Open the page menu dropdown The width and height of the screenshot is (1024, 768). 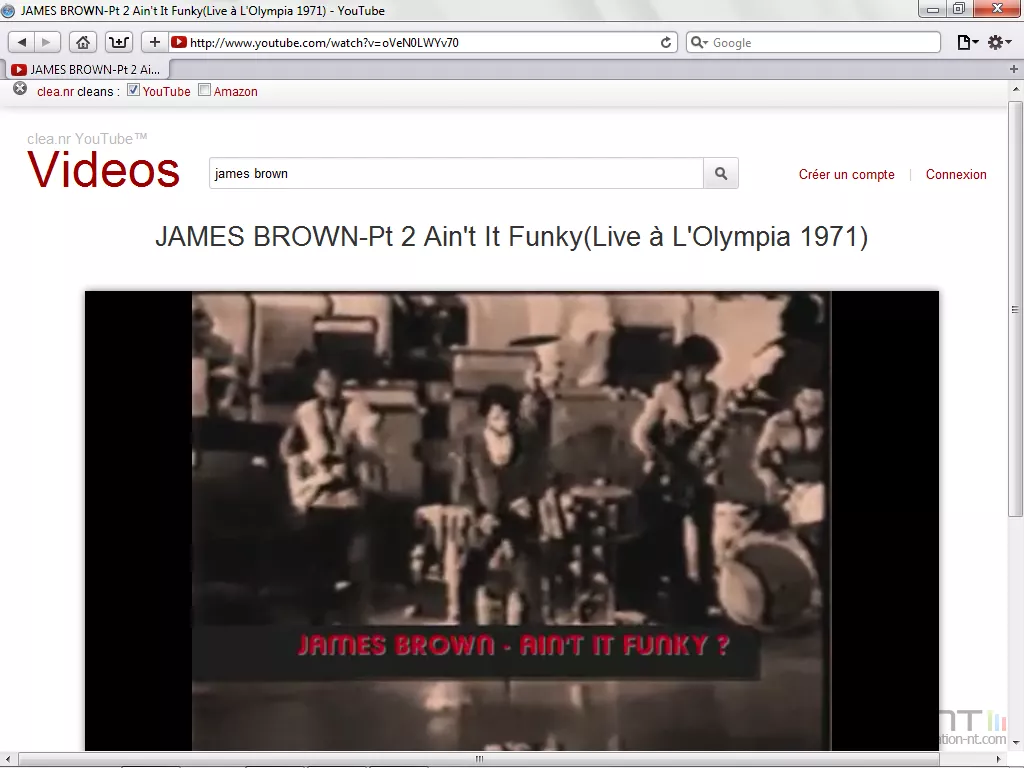pyautogui.click(x=966, y=42)
